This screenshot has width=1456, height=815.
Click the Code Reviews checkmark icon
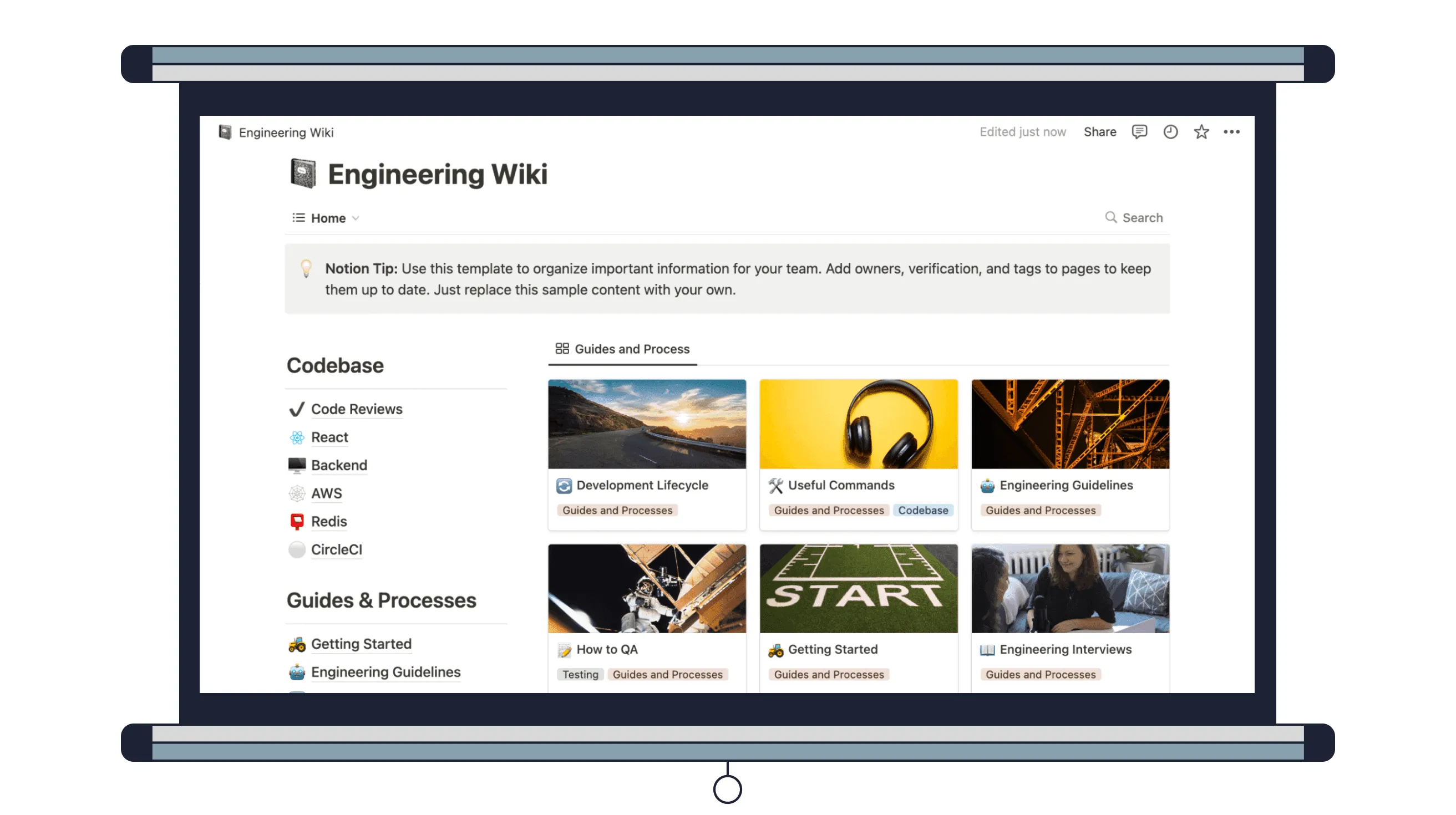[x=296, y=408]
